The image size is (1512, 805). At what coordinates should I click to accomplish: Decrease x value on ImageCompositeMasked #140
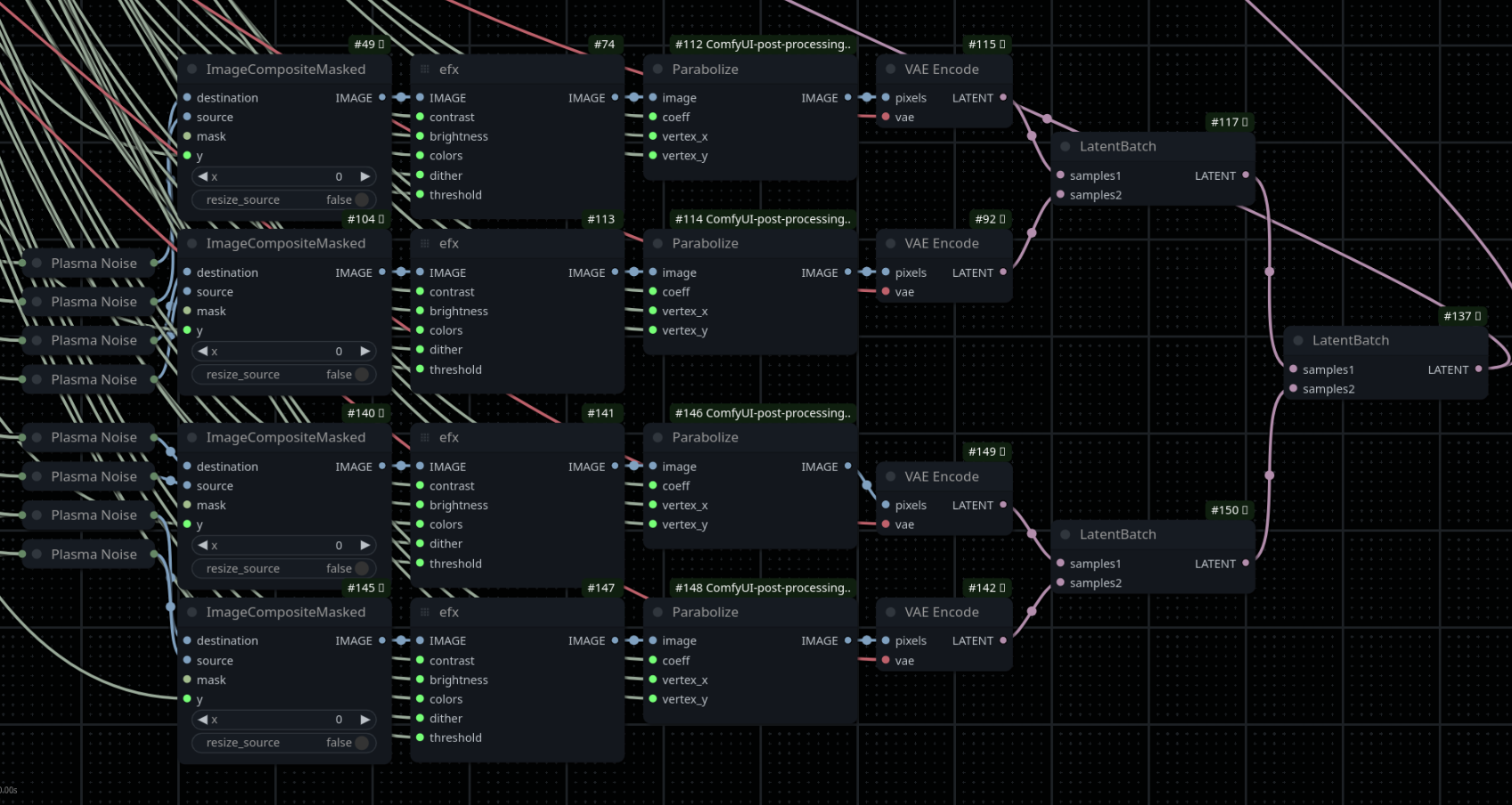202,545
